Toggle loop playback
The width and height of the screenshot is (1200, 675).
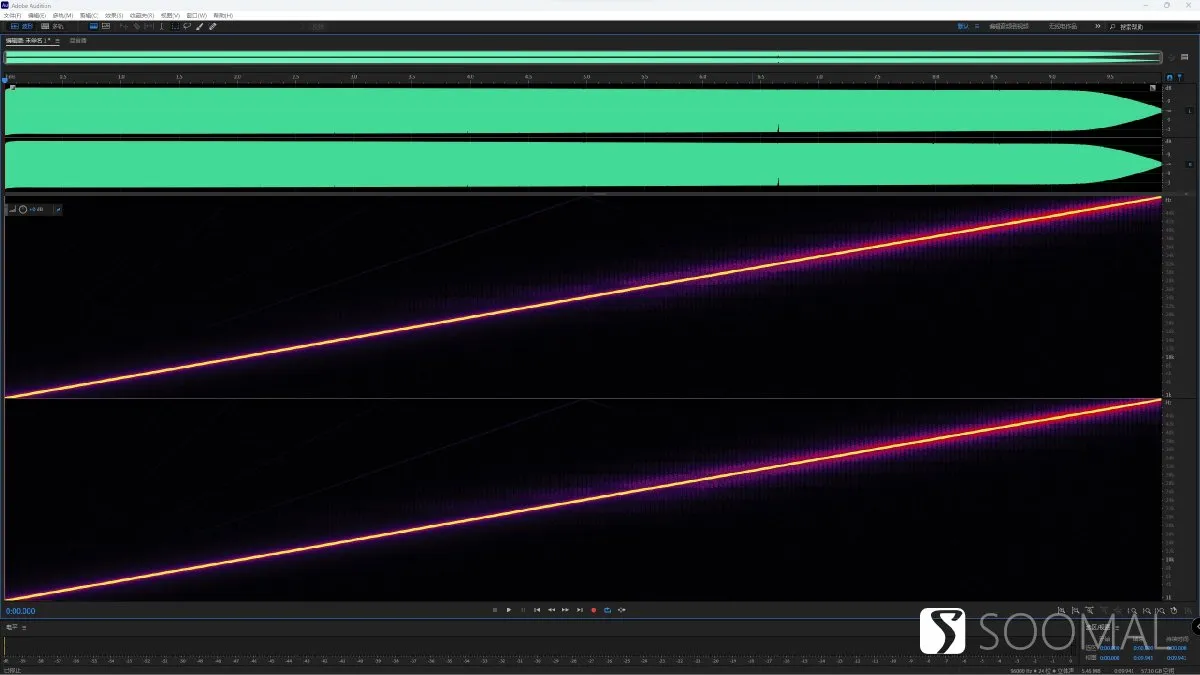click(x=607, y=610)
